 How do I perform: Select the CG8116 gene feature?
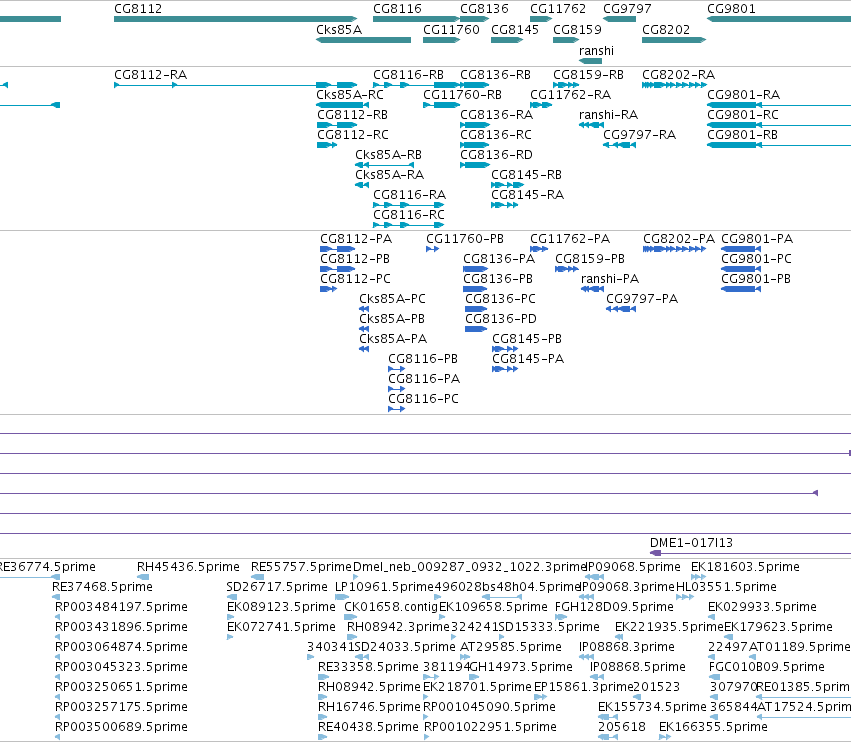(416, 19)
